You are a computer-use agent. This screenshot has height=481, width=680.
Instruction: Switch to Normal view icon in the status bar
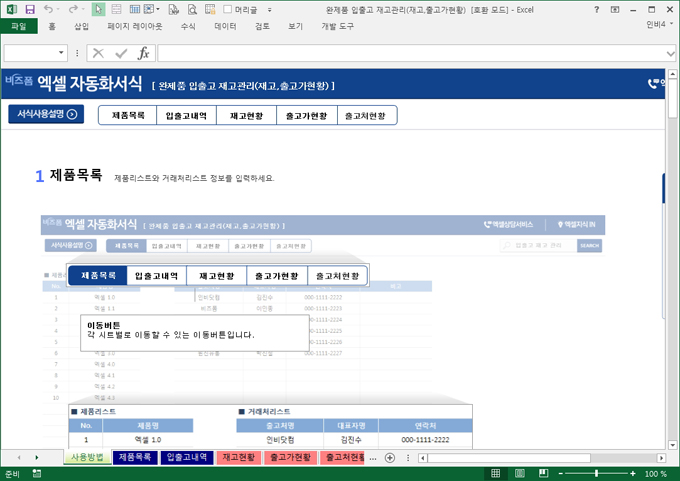(x=495, y=473)
